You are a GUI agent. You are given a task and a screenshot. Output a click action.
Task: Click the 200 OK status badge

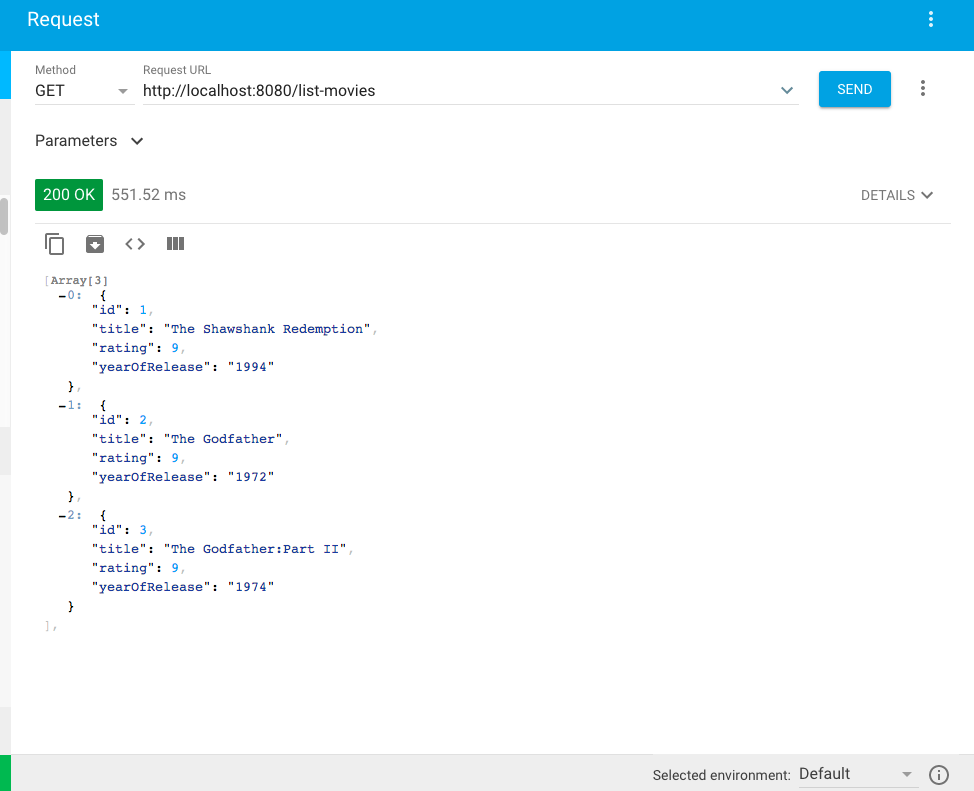tap(69, 194)
